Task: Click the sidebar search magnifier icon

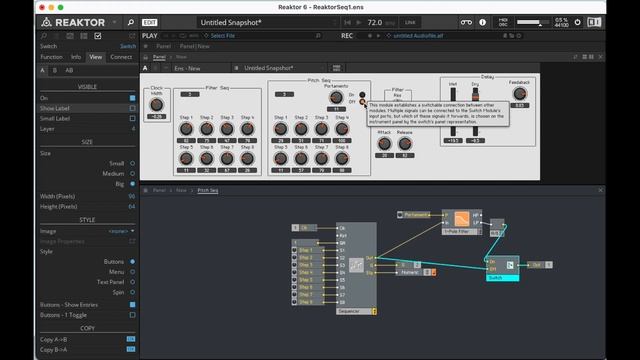Action: pyautogui.click(x=44, y=36)
